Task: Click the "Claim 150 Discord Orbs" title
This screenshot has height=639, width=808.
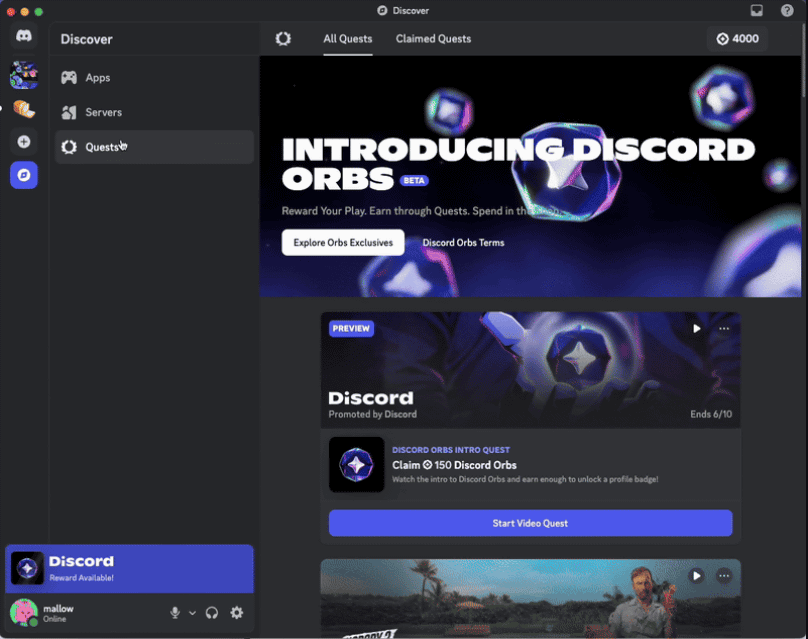Action: pos(454,465)
